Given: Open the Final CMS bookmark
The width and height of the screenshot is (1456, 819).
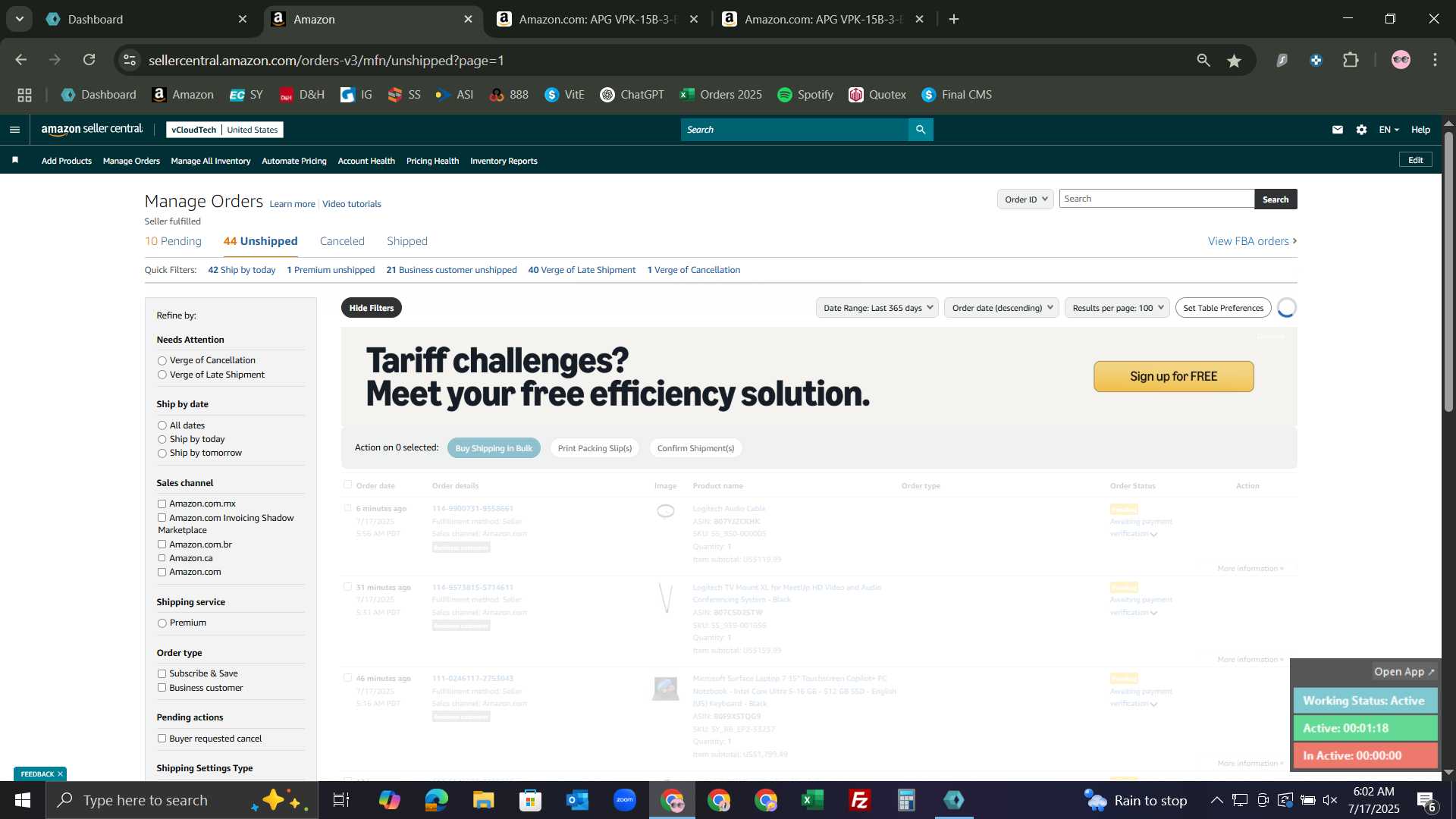Looking at the screenshot, I should (956, 95).
